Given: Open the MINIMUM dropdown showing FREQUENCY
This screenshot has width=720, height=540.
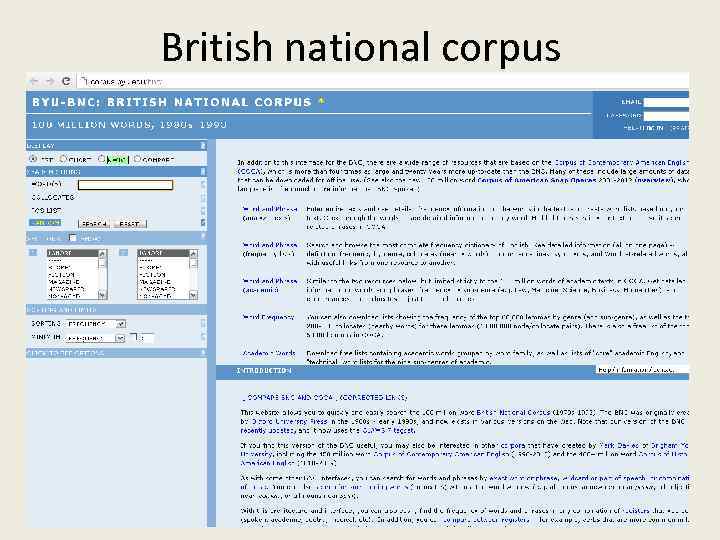Looking at the screenshot, I should tap(95, 338).
